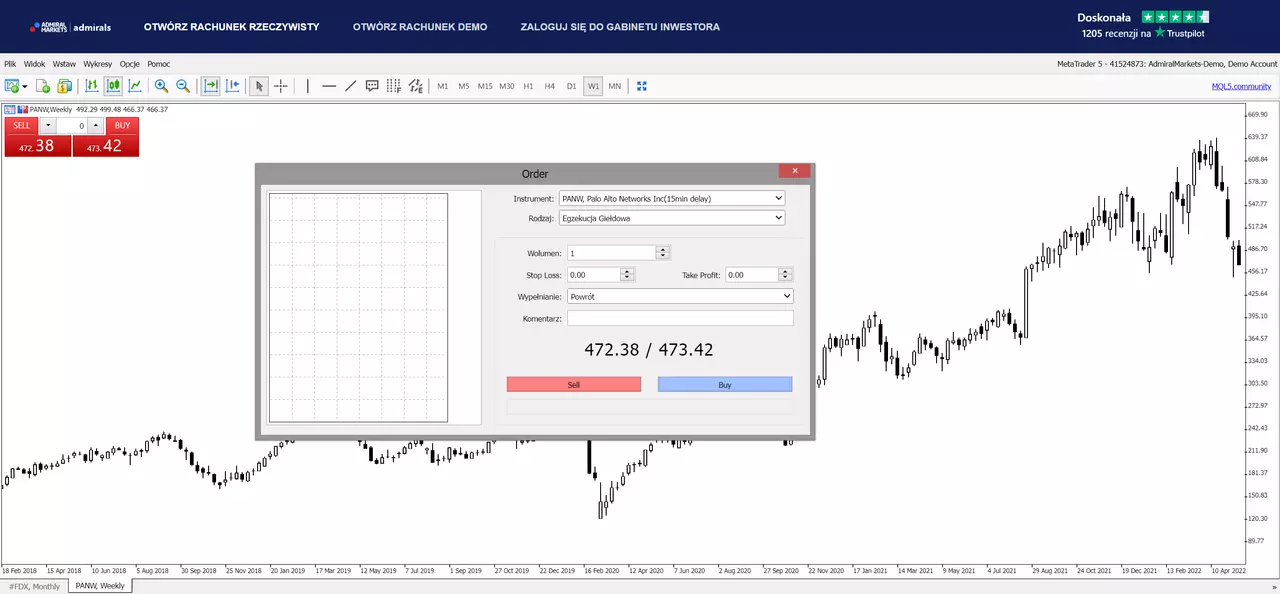
Task: Switch to the #FDX, Monthly chart tab
Action: click(x=35, y=586)
